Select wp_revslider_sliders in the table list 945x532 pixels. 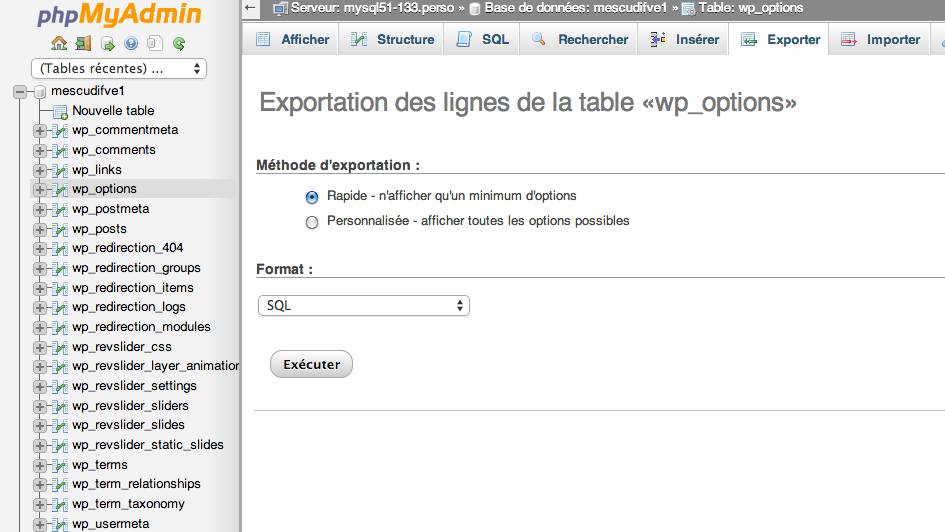click(130, 406)
